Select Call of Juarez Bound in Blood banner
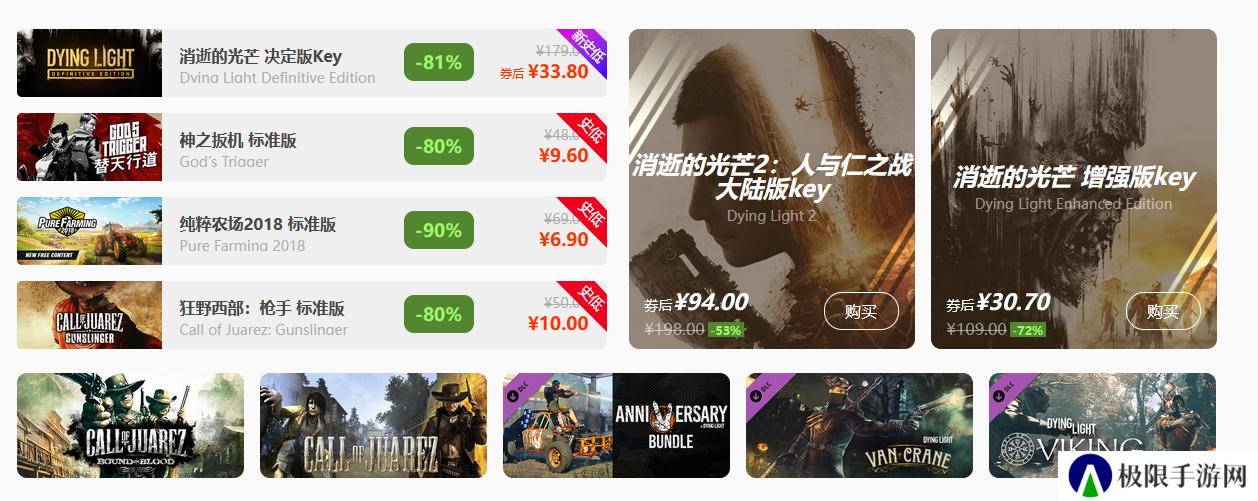This screenshot has width=1258, height=501. [x=130, y=426]
